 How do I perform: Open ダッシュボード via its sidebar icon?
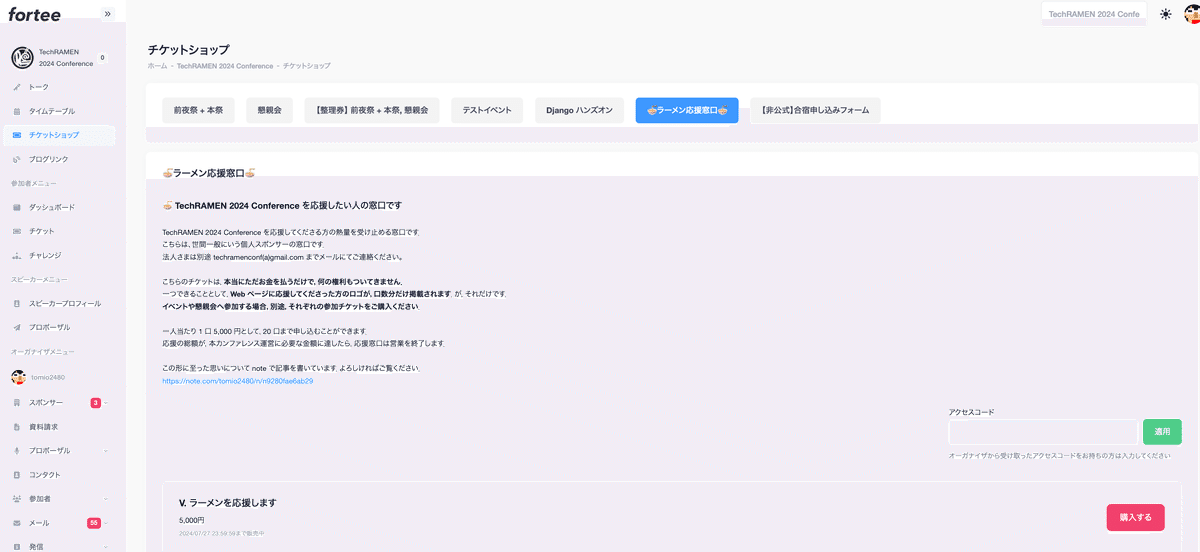coord(17,207)
